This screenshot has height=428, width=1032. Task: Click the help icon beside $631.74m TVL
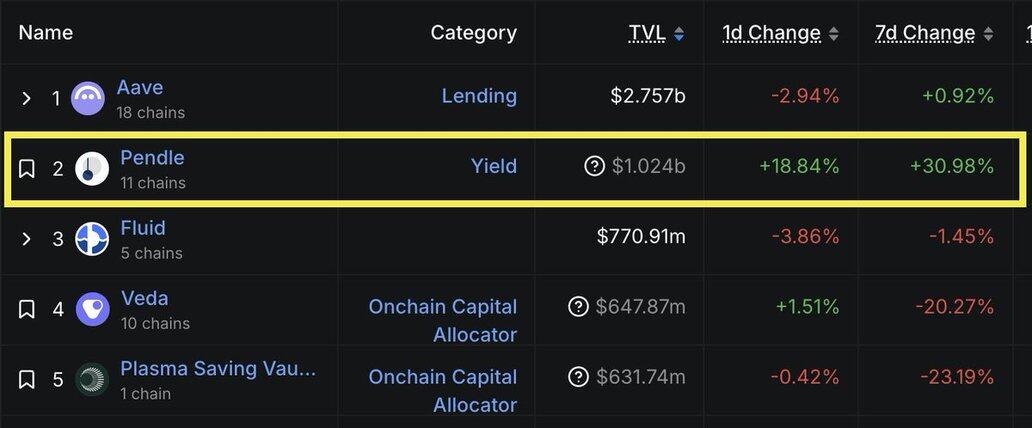pyautogui.click(x=579, y=377)
